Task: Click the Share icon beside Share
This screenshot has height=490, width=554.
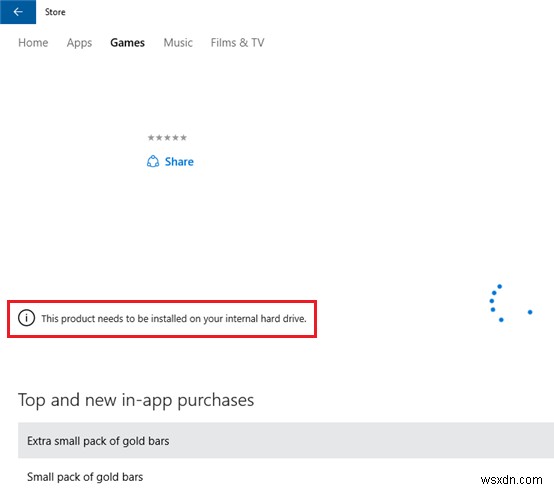Action: pyautogui.click(x=153, y=161)
